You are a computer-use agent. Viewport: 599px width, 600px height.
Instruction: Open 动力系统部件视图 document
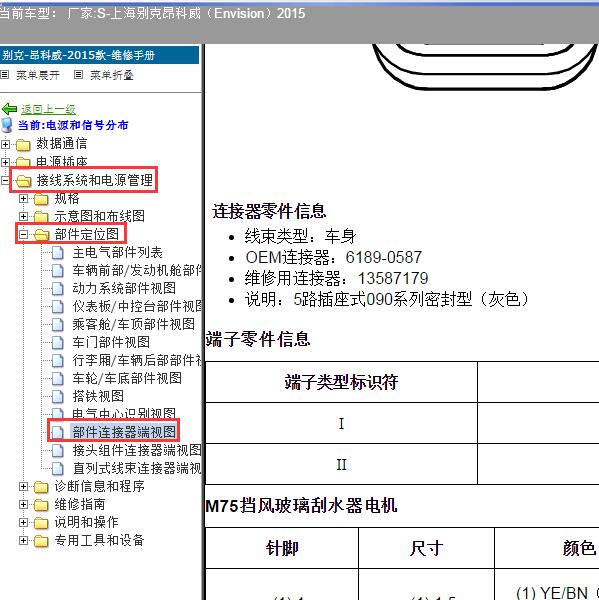[x=124, y=289]
